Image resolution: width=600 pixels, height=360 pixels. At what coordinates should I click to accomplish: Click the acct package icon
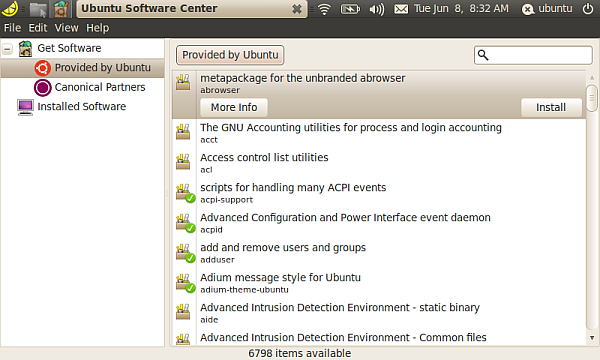(x=183, y=131)
